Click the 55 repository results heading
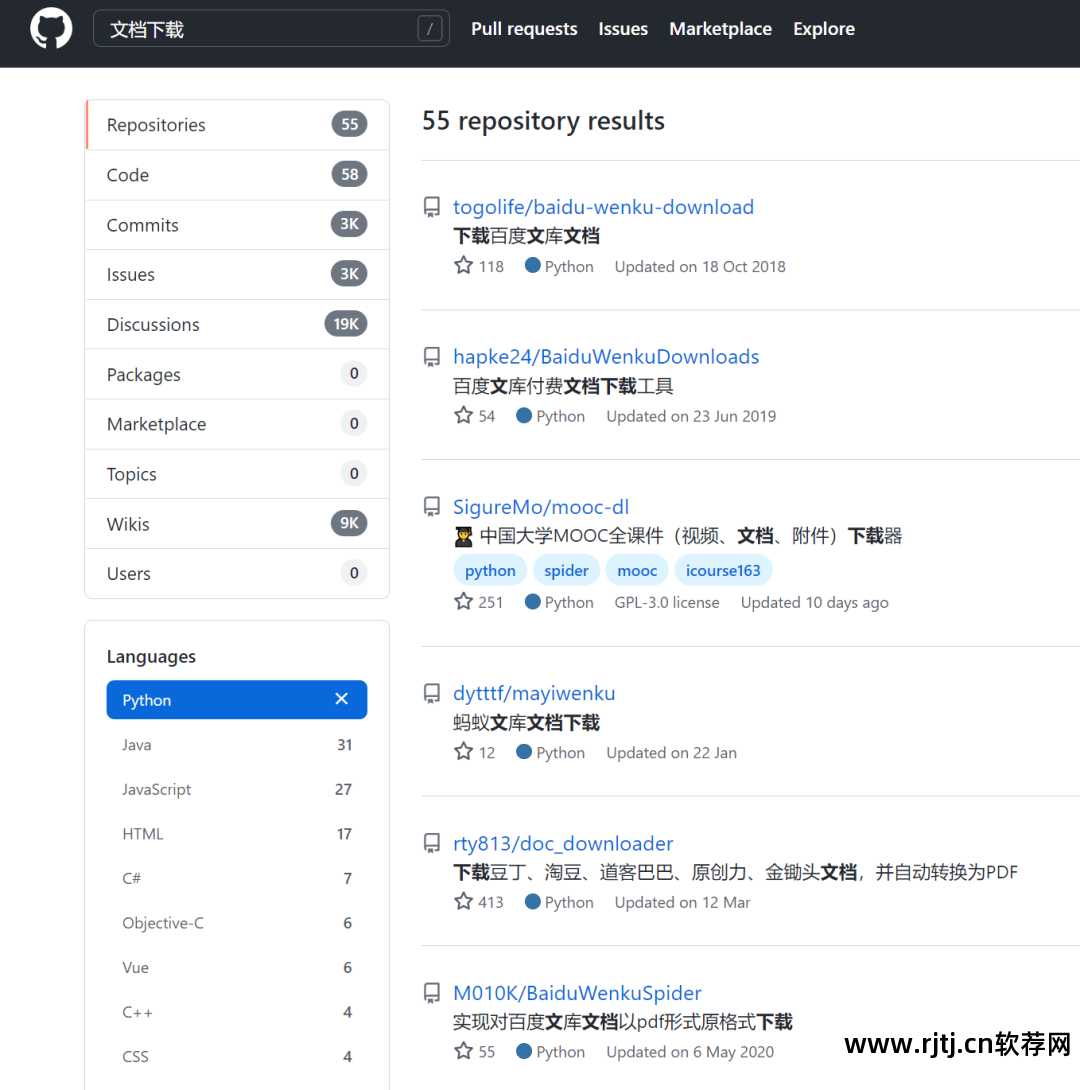The image size is (1080, 1090). coord(543,121)
